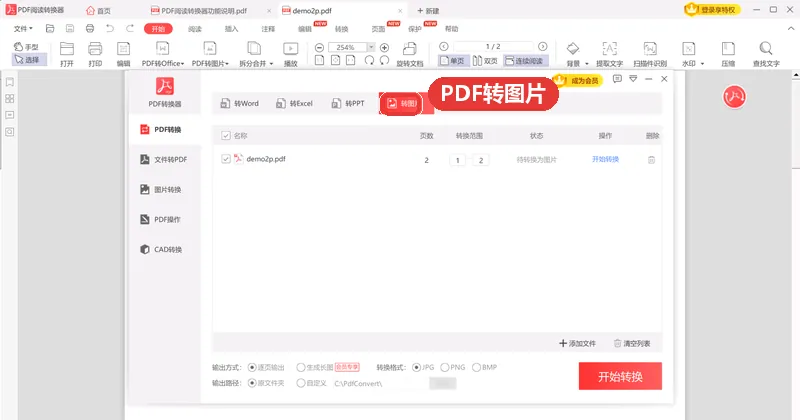Switch to the 注释 ribbon tab
This screenshot has width=800, height=420.
[x=268, y=29]
